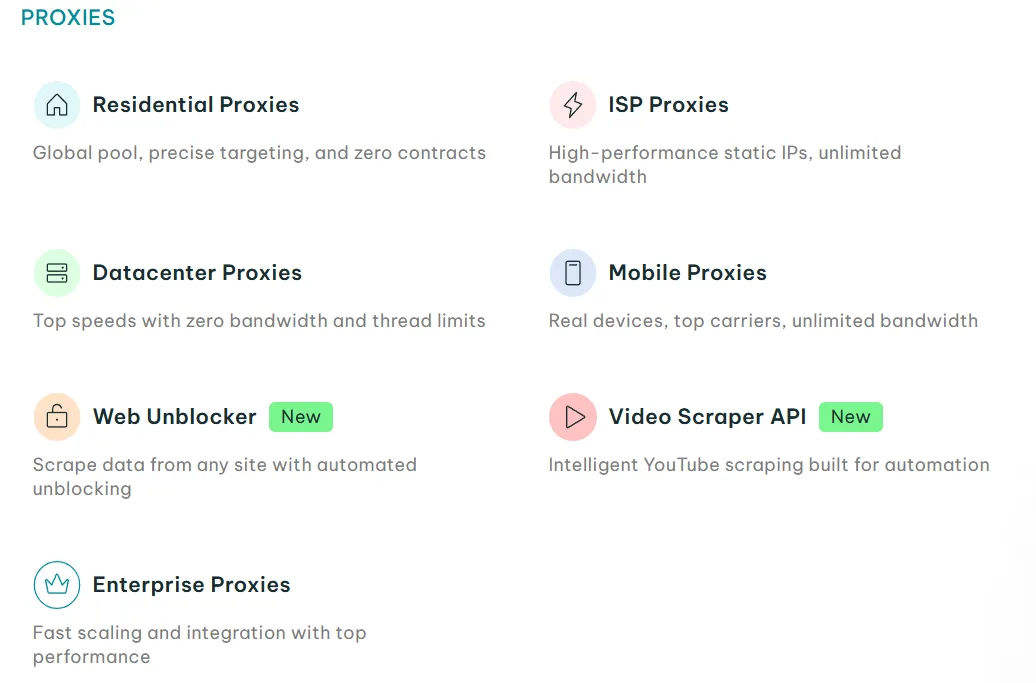Click the Residential Proxies description text
The height and width of the screenshot is (683, 1036).
260,152
